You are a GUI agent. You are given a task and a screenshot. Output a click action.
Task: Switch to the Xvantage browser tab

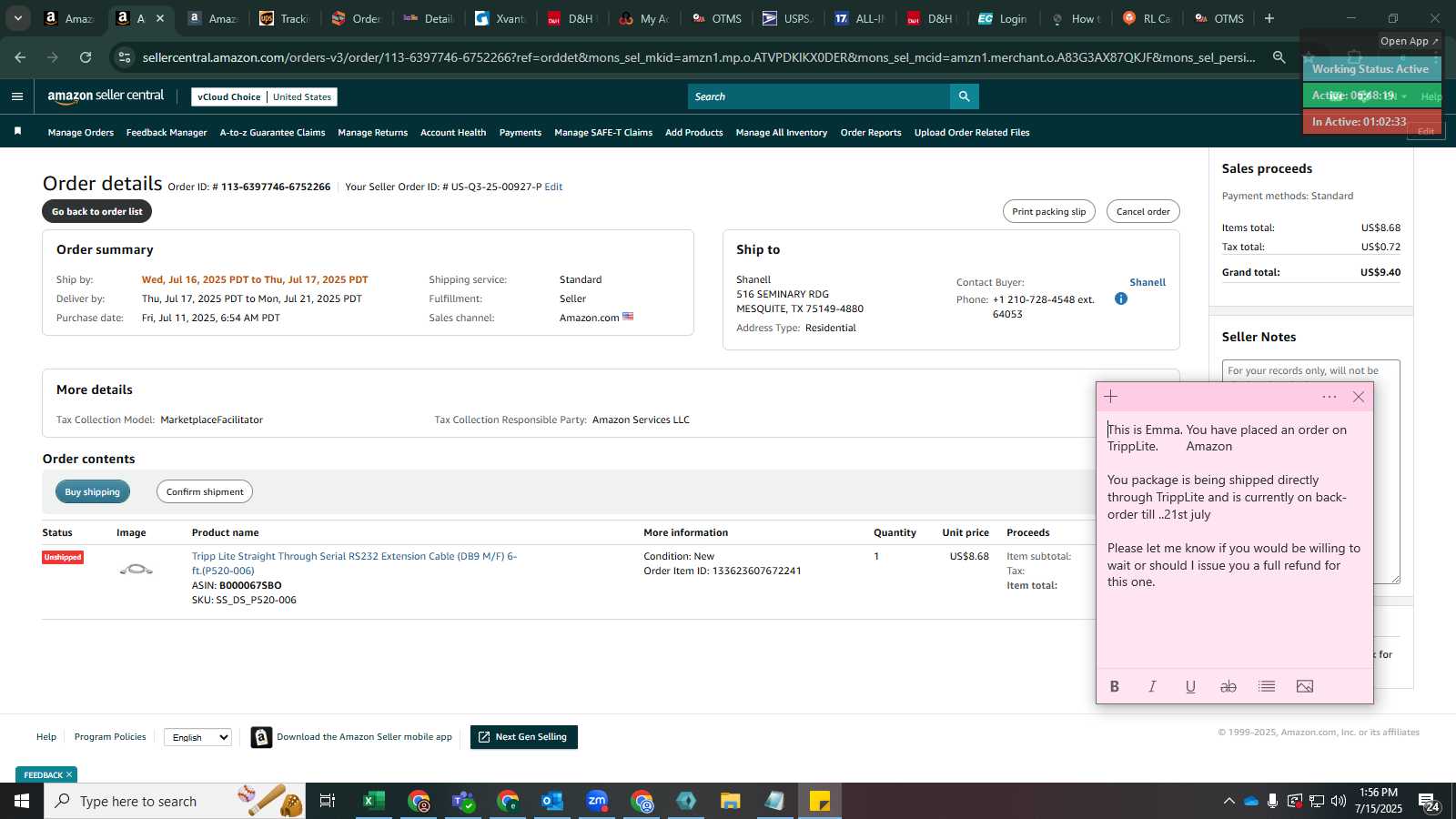(x=501, y=18)
